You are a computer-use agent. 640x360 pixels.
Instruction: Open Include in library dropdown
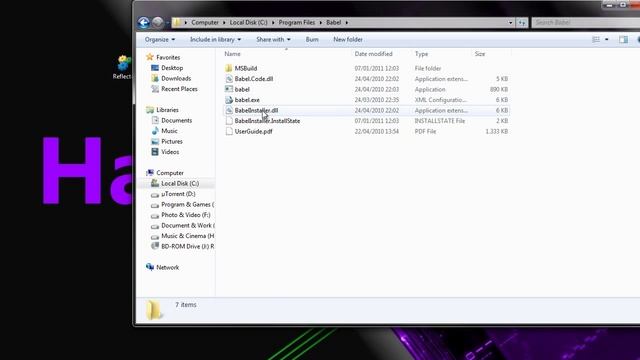[216, 40]
